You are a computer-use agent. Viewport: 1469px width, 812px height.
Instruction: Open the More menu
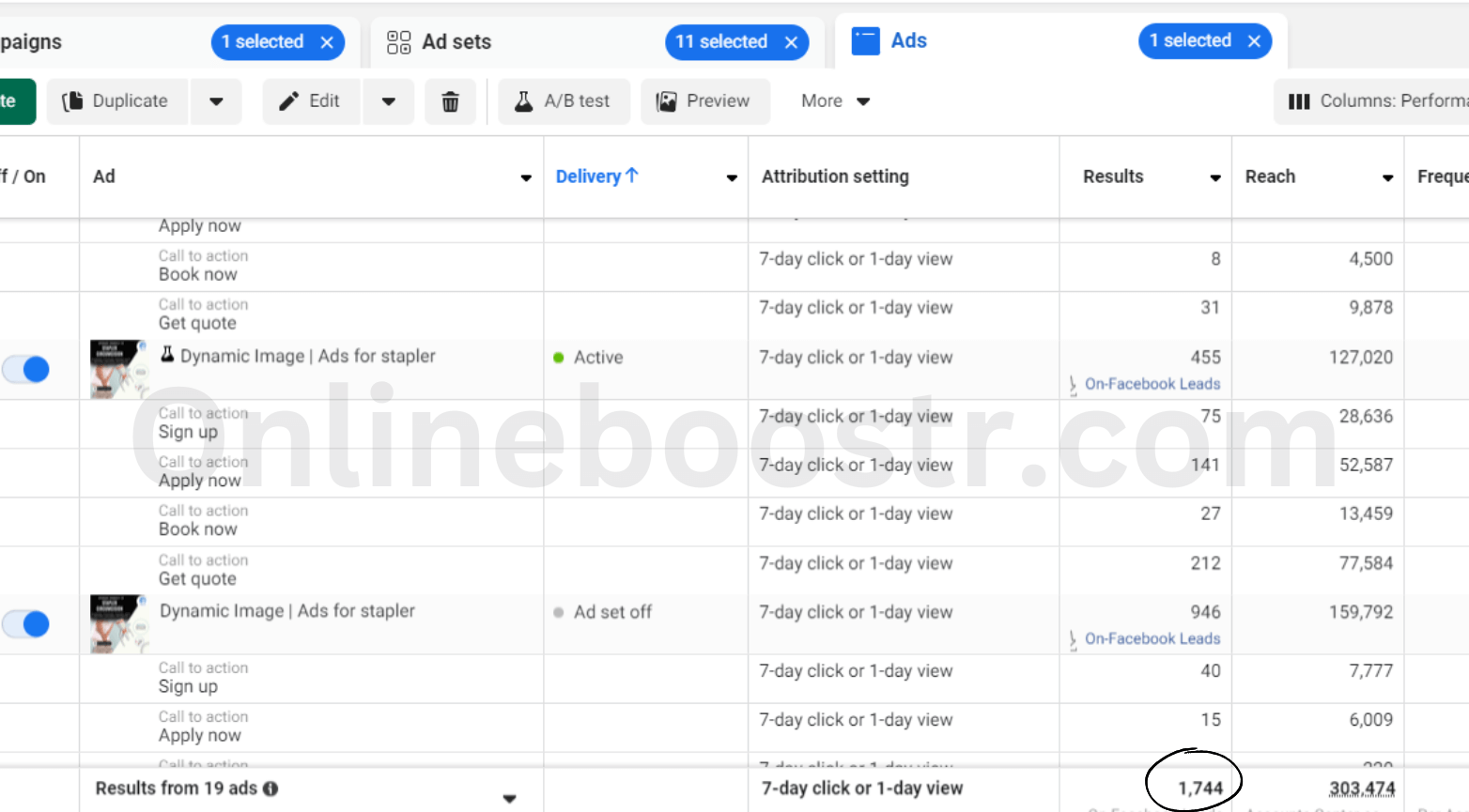click(835, 101)
